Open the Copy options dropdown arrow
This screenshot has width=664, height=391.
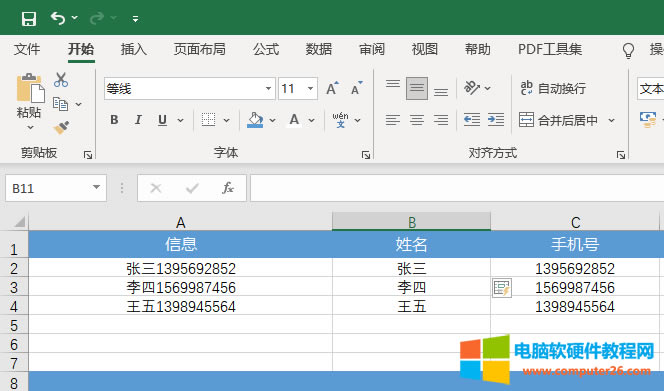pos(79,104)
